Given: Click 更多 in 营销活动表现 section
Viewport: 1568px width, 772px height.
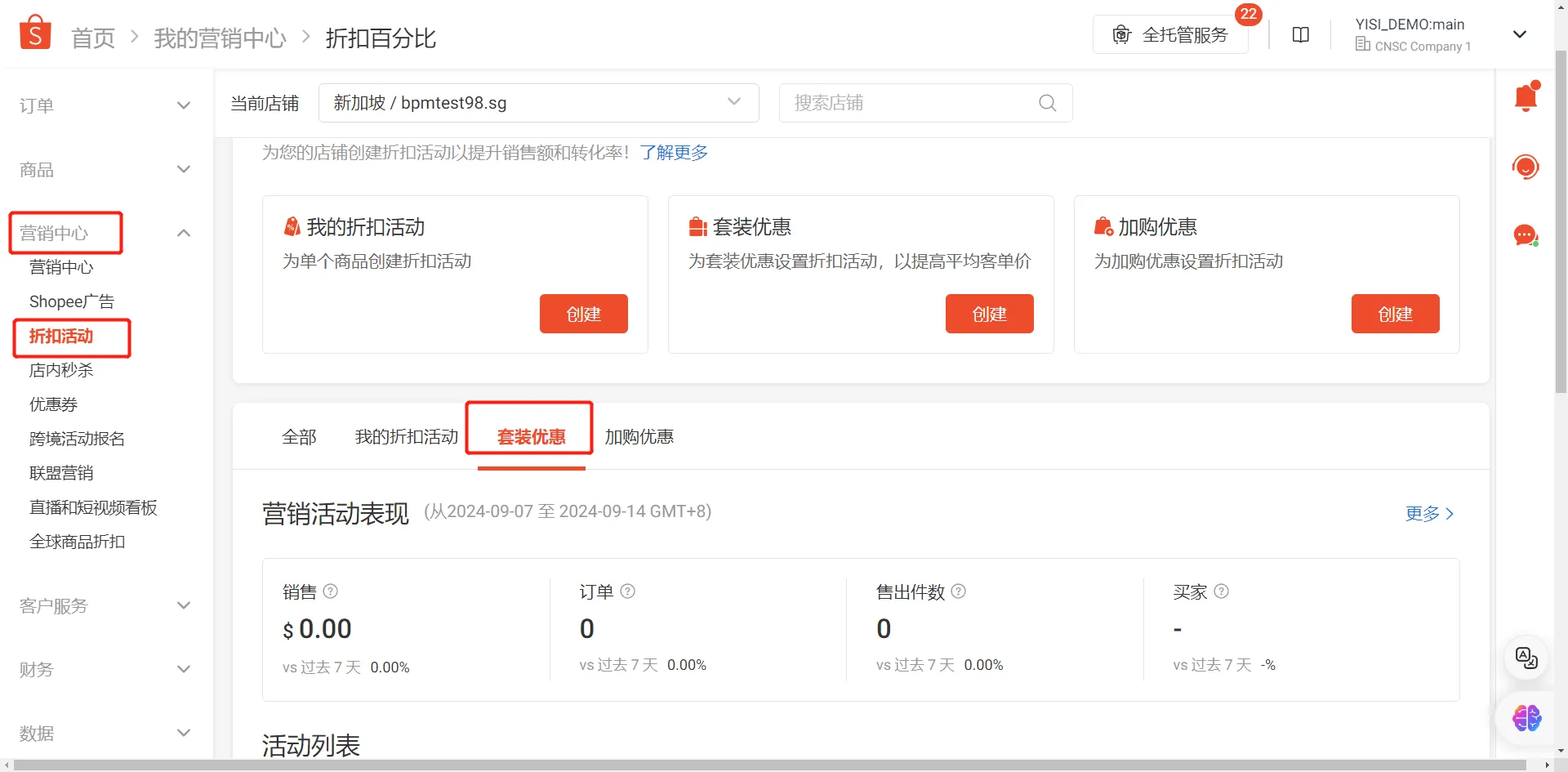Looking at the screenshot, I should (1423, 513).
